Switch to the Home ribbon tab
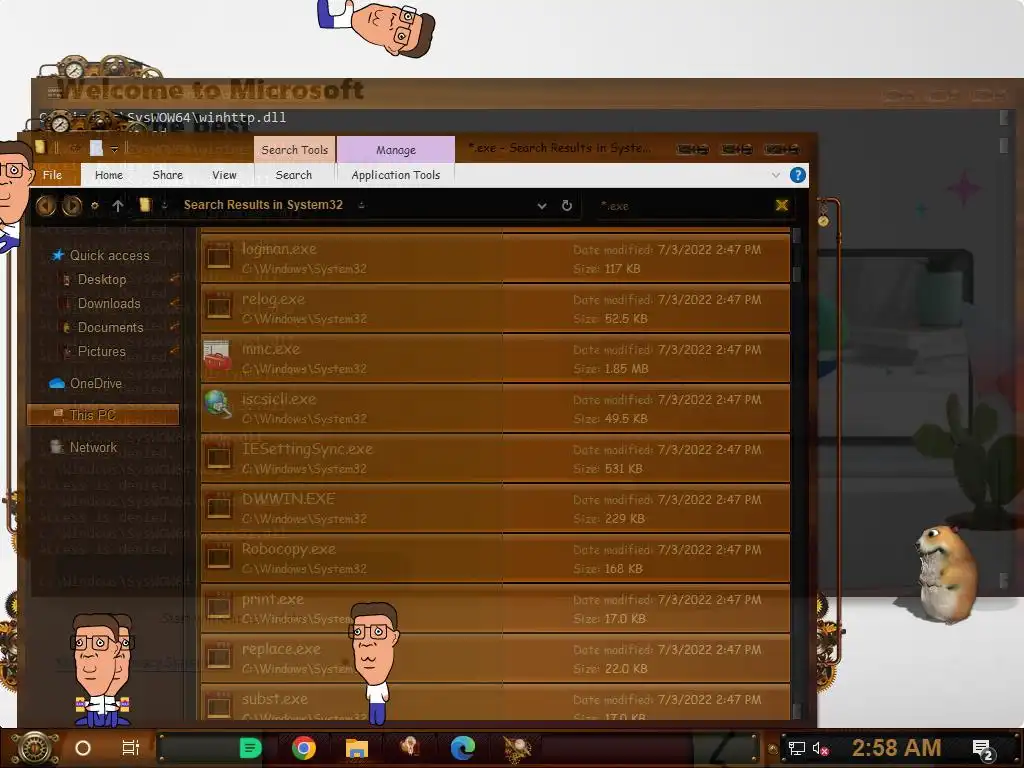 [108, 175]
